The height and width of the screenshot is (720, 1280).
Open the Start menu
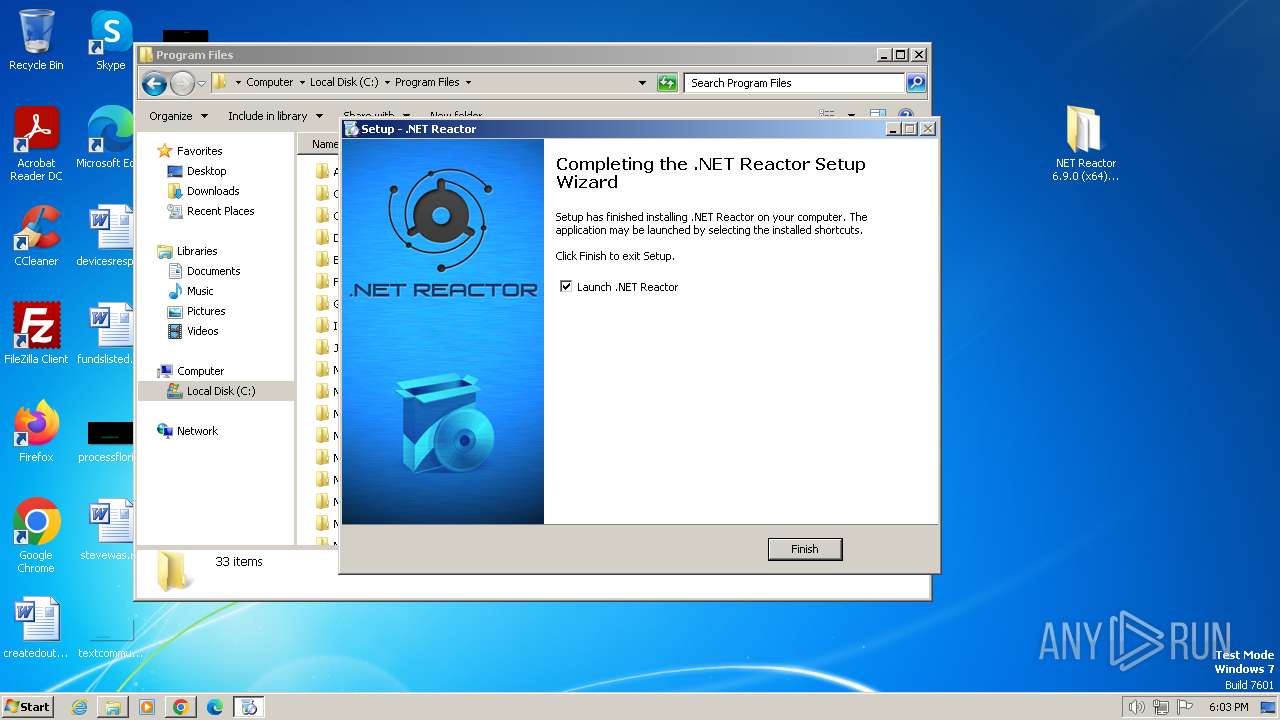point(28,707)
